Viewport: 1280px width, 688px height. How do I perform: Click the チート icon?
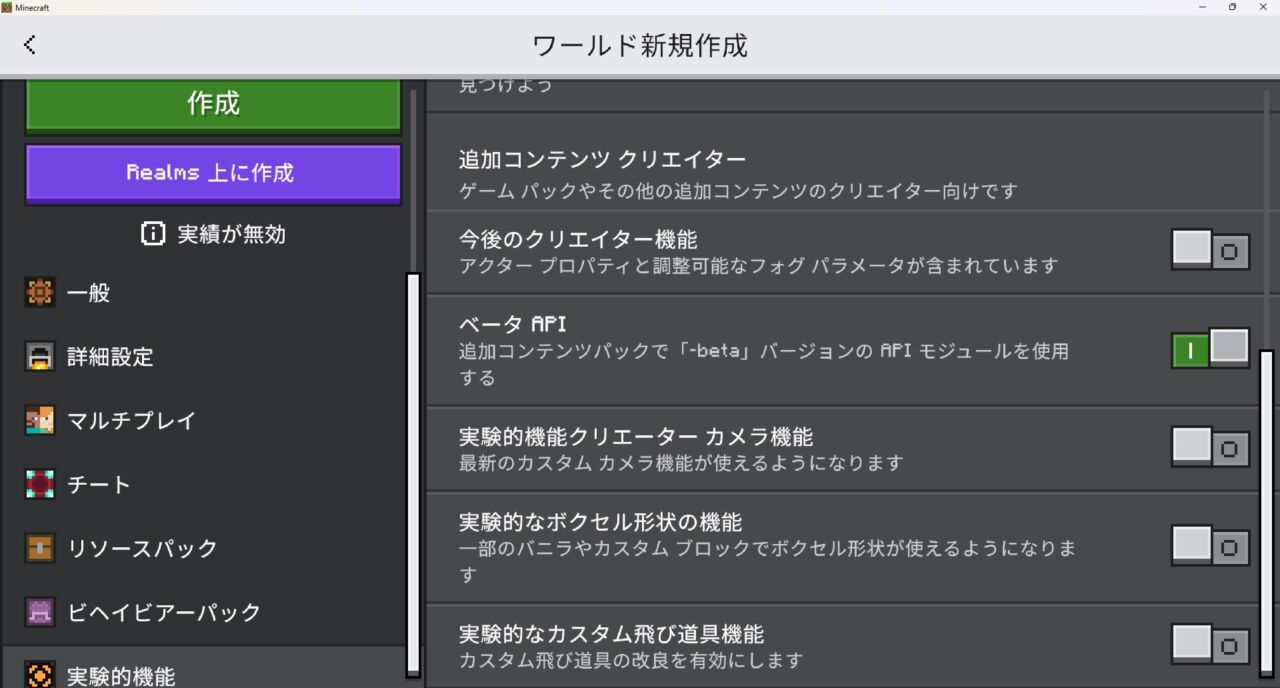pos(40,485)
